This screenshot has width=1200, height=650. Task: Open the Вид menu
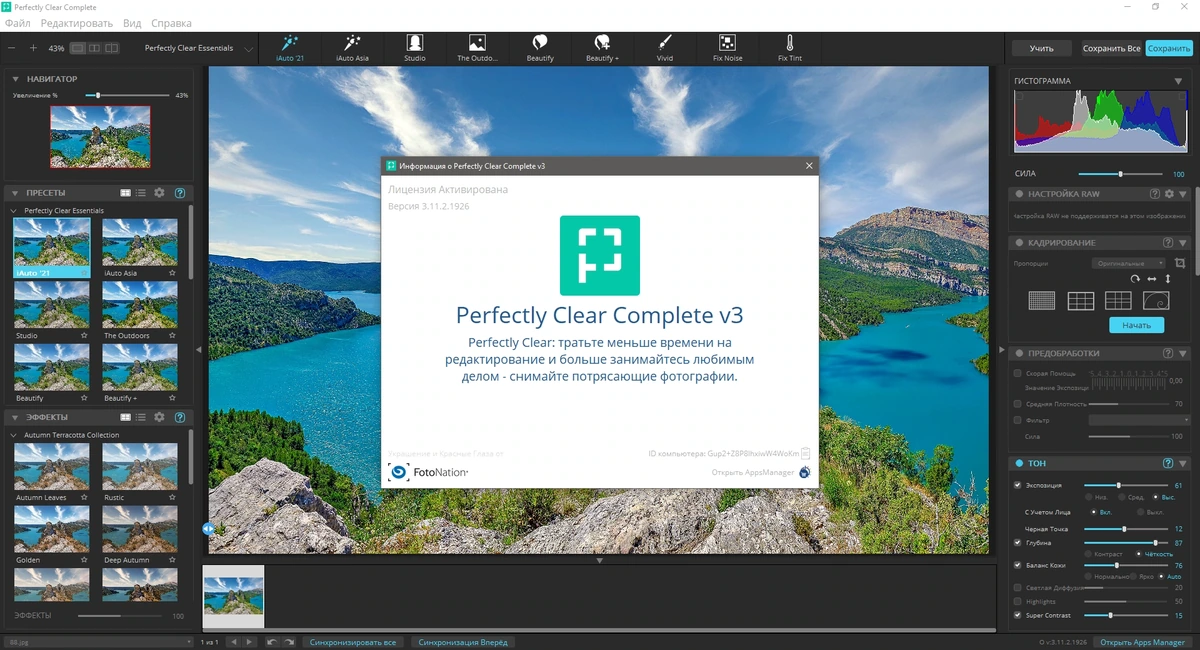tap(132, 23)
